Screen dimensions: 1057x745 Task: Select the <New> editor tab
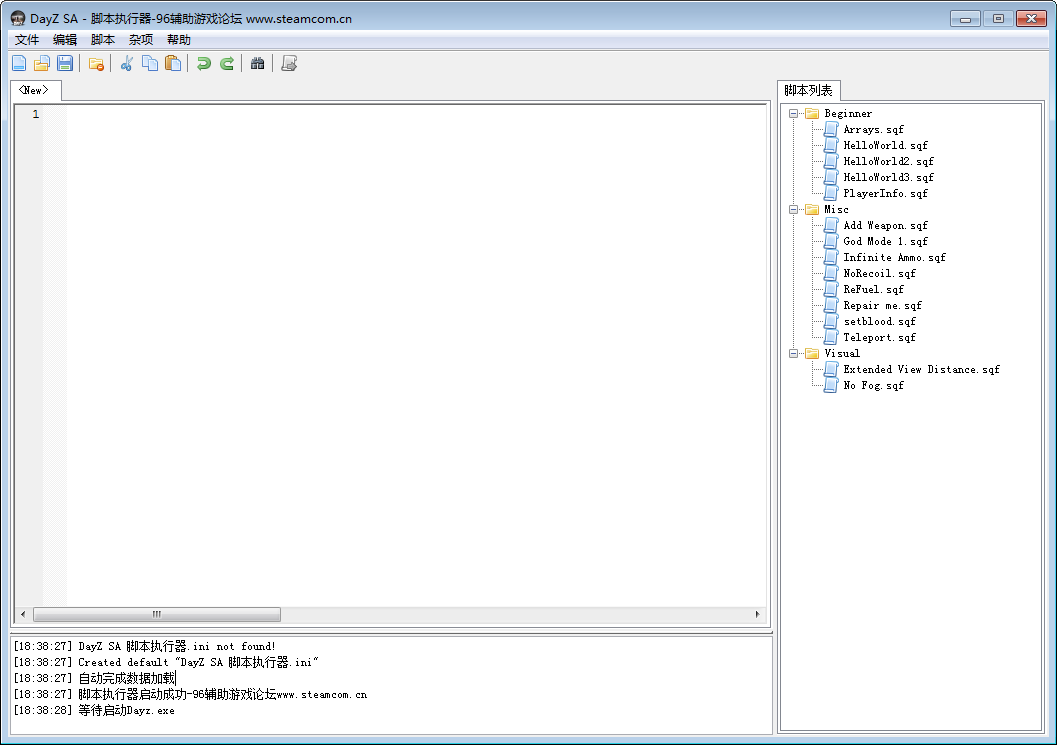click(x=34, y=90)
